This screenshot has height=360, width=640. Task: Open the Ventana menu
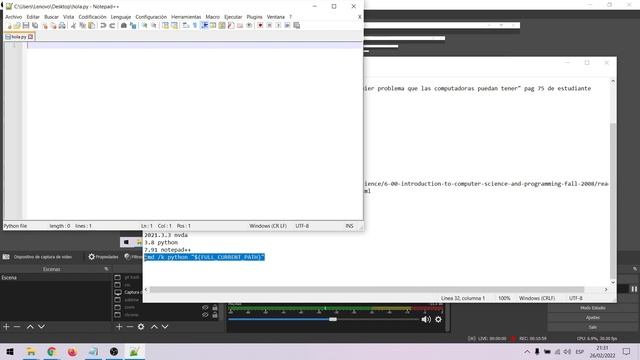(x=276, y=17)
